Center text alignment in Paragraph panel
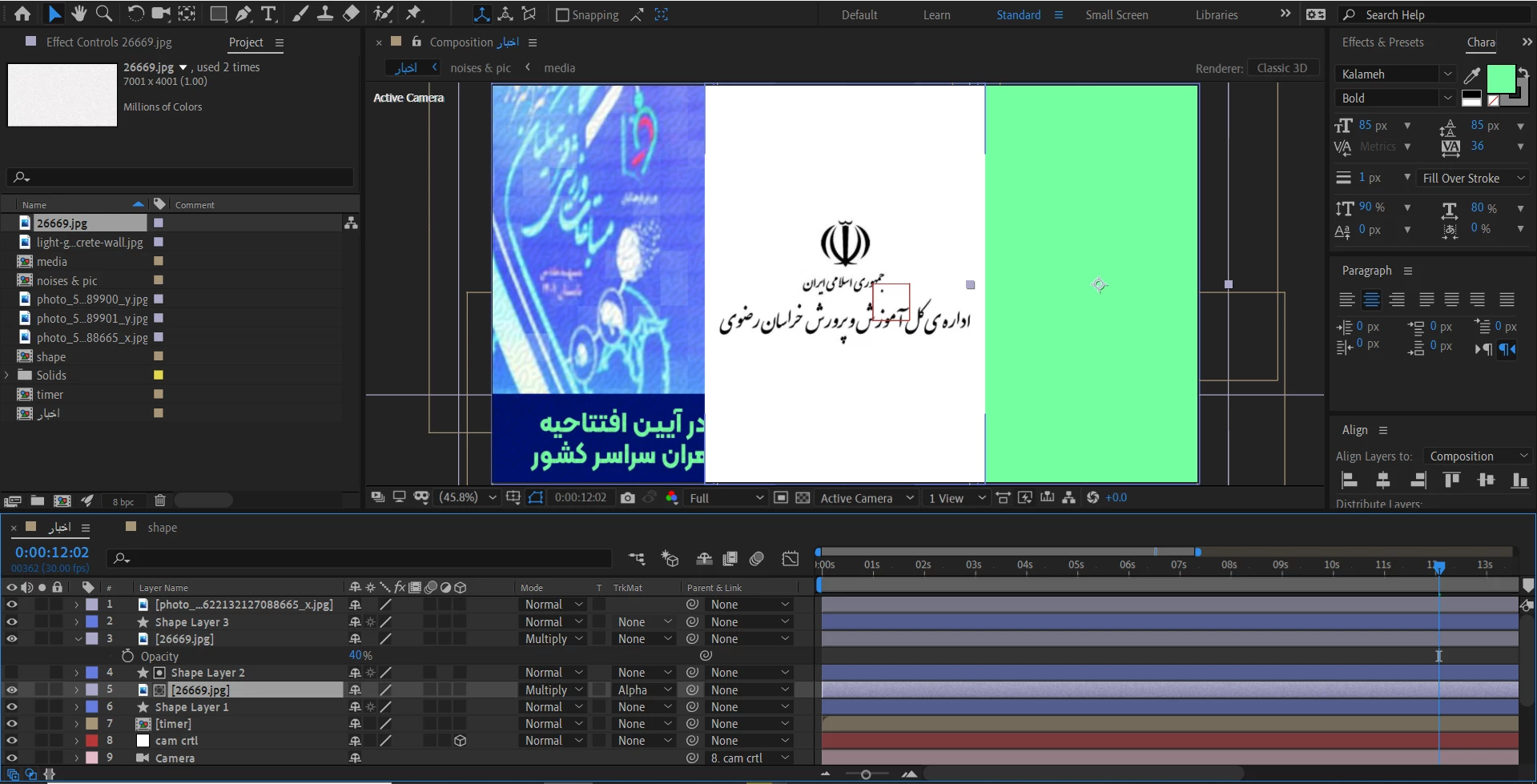 click(1371, 300)
